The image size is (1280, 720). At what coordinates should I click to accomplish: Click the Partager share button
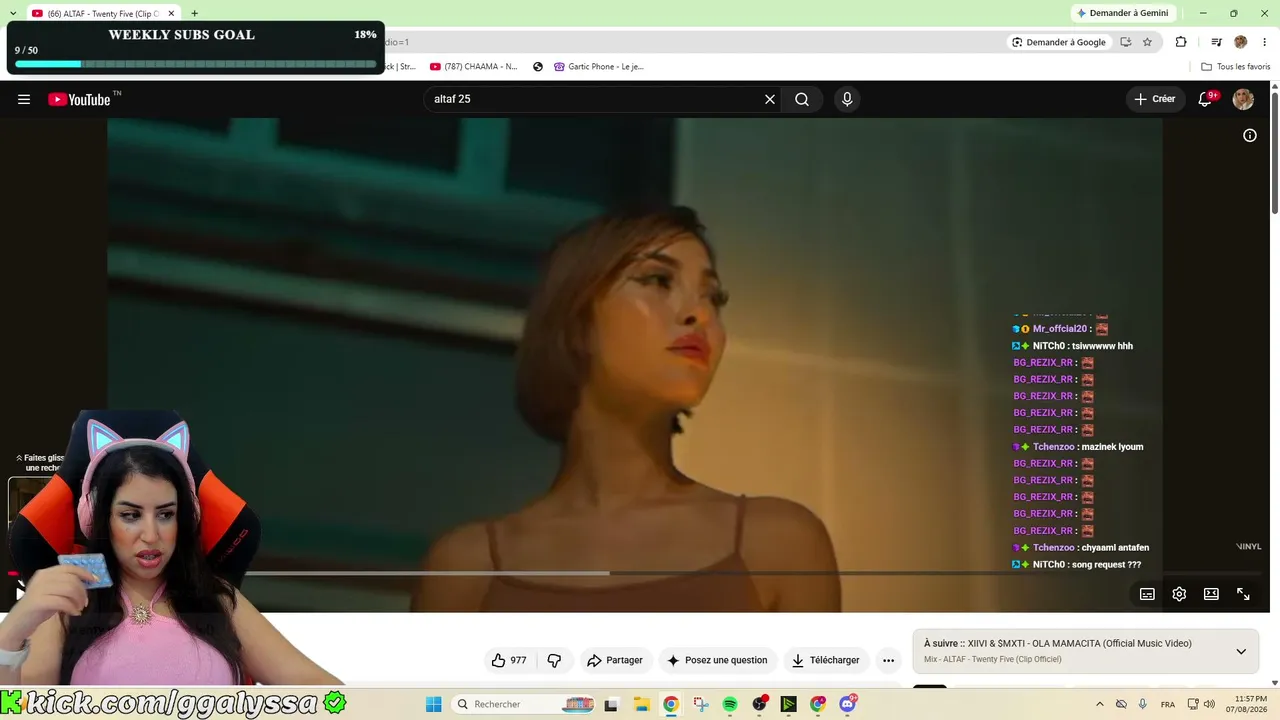(x=615, y=660)
